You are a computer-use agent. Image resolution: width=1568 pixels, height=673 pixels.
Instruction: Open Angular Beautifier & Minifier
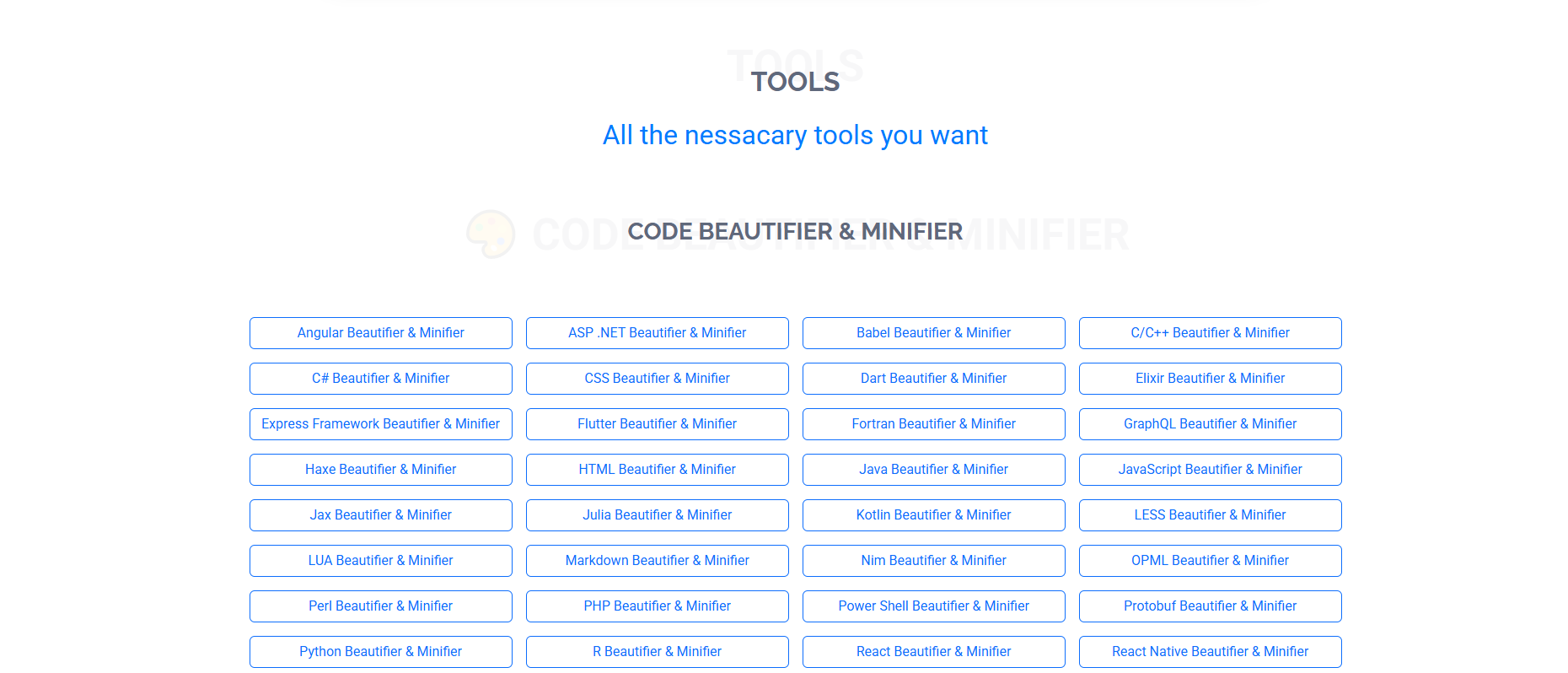[x=381, y=333]
